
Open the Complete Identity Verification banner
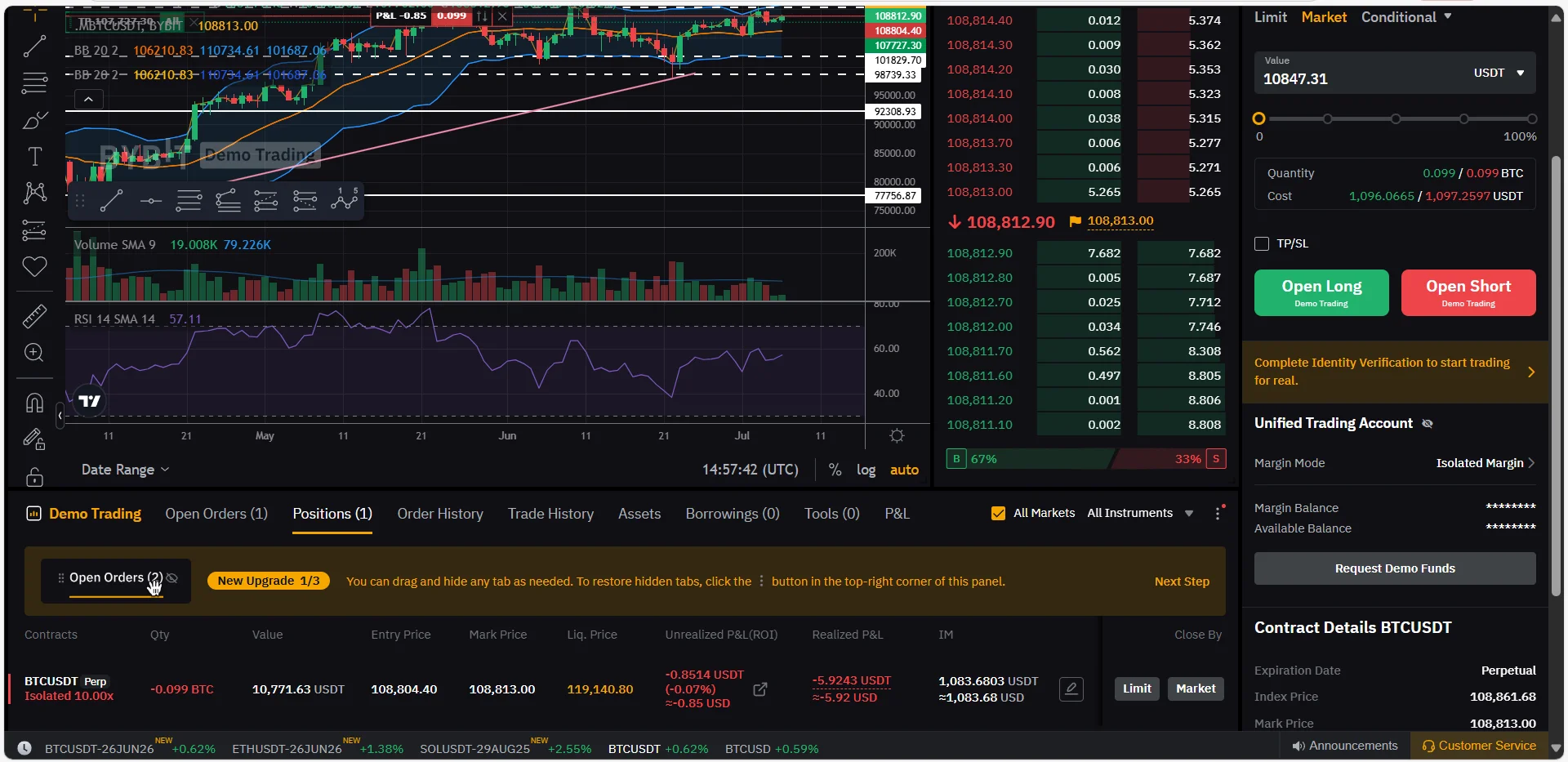tap(1395, 372)
